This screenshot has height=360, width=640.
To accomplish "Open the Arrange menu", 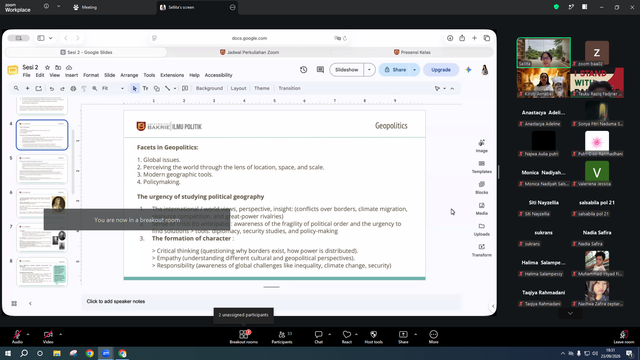I will (x=129, y=75).
